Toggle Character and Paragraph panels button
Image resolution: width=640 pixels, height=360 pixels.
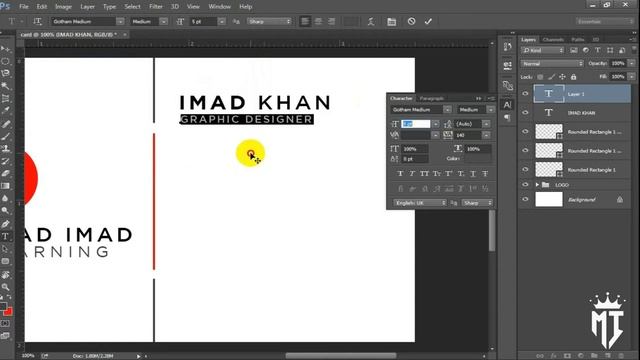tap(391, 21)
